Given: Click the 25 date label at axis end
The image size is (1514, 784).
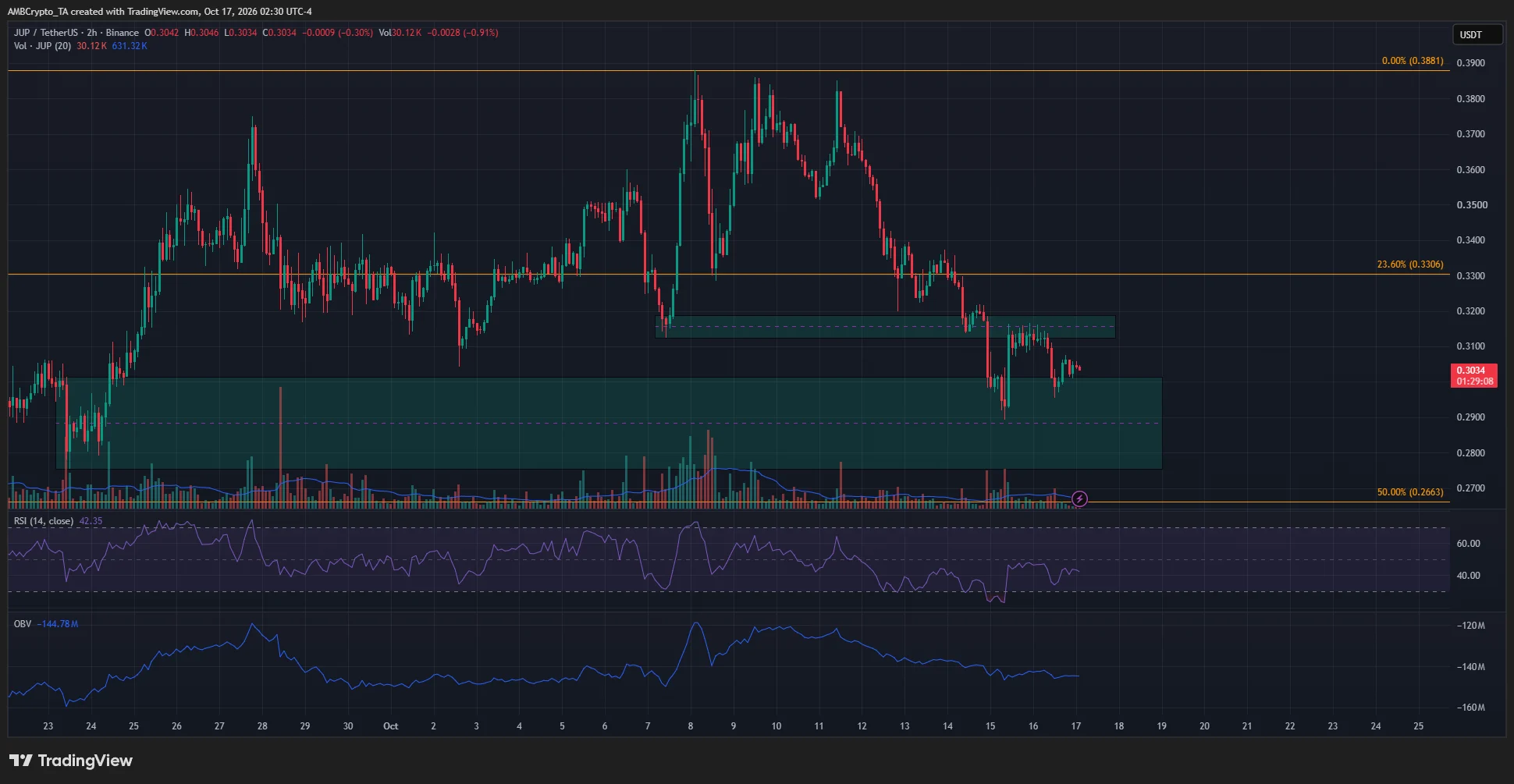Looking at the screenshot, I should pos(1419,726).
